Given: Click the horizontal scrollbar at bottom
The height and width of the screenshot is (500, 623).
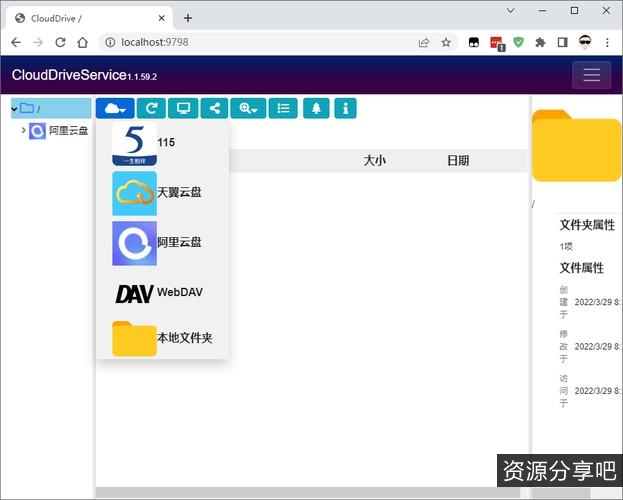Looking at the screenshot, I should click(x=310, y=493).
